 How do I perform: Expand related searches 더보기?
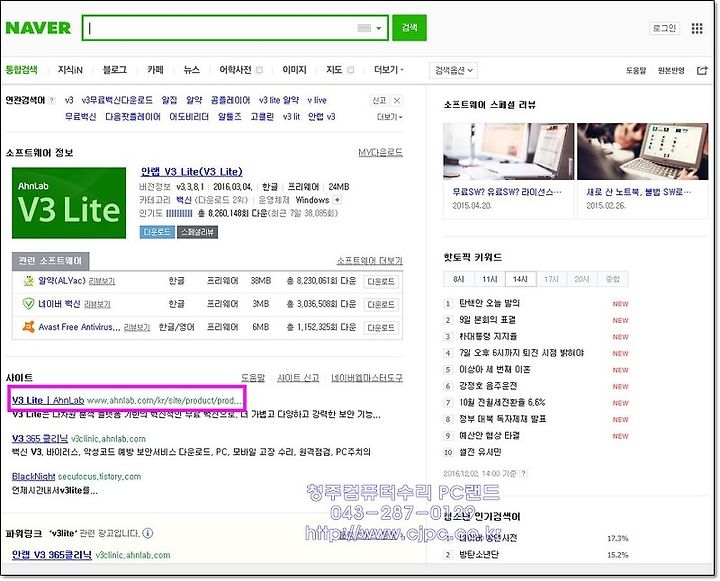click(x=389, y=117)
